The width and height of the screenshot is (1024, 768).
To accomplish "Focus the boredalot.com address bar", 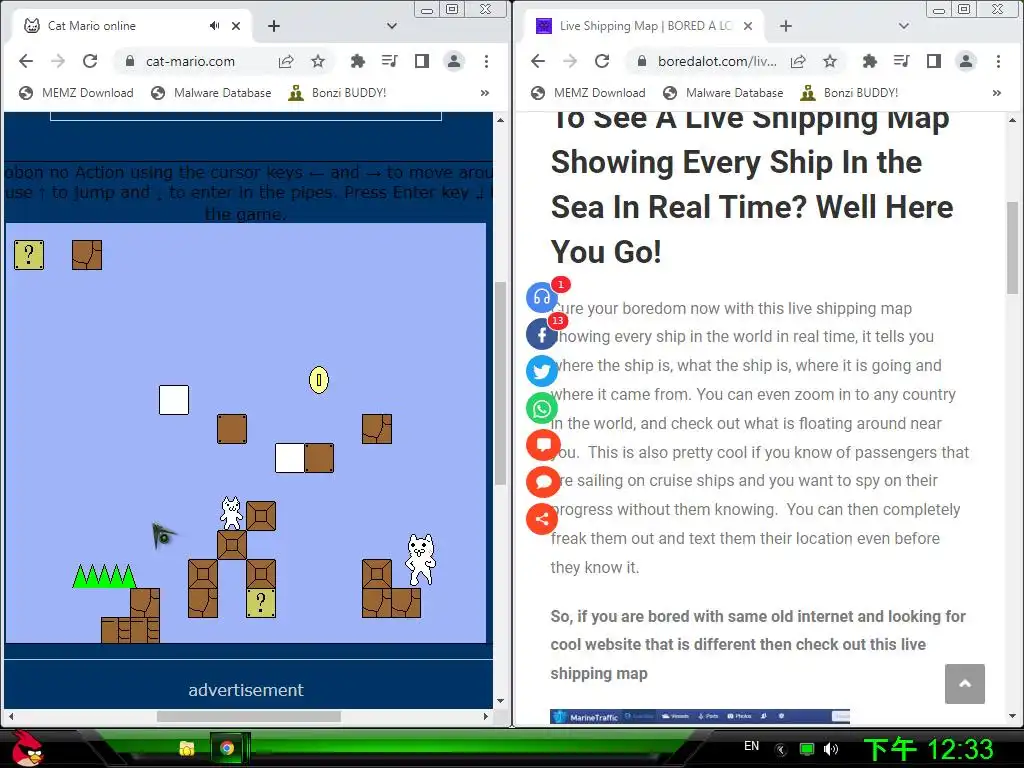I will 717,61.
